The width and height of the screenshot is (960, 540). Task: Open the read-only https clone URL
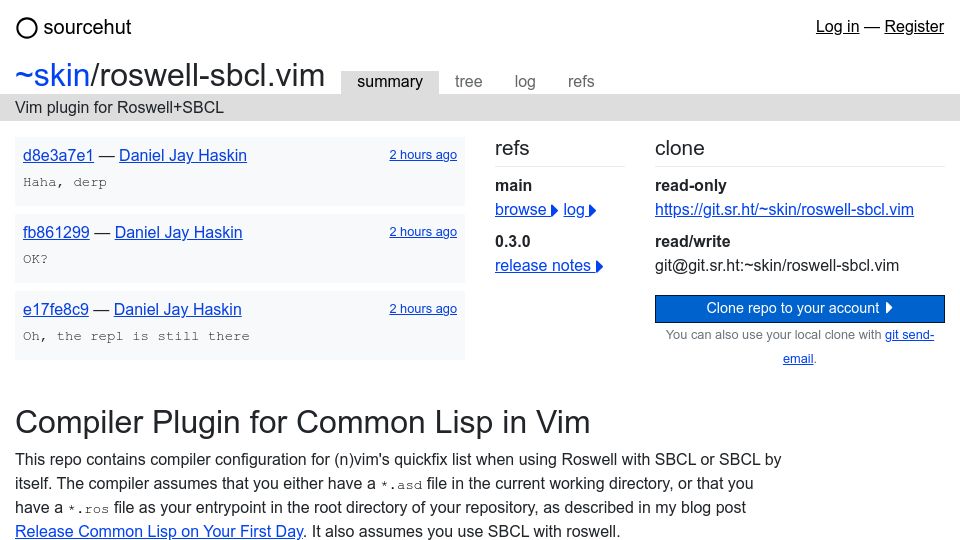(x=784, y=209)
